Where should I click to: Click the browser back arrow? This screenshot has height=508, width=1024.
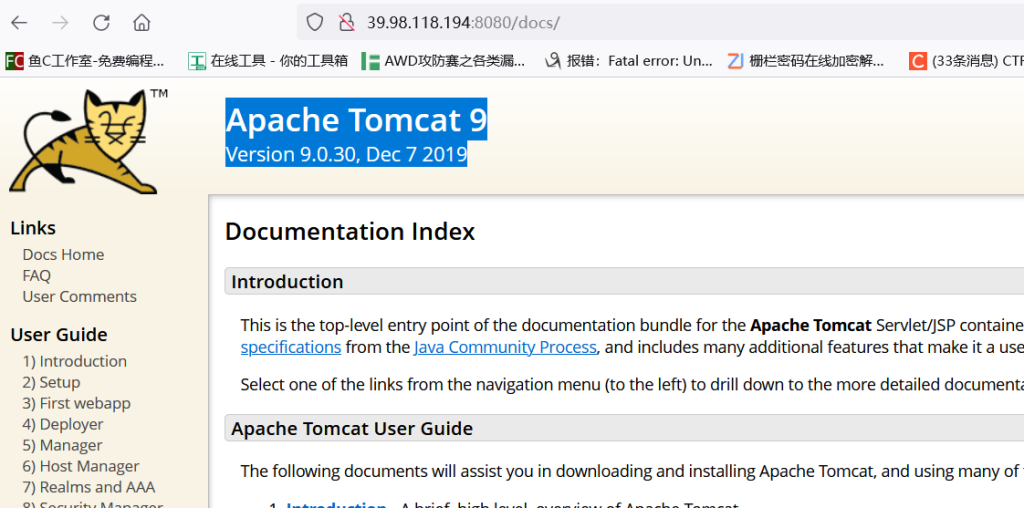(19, 22)
